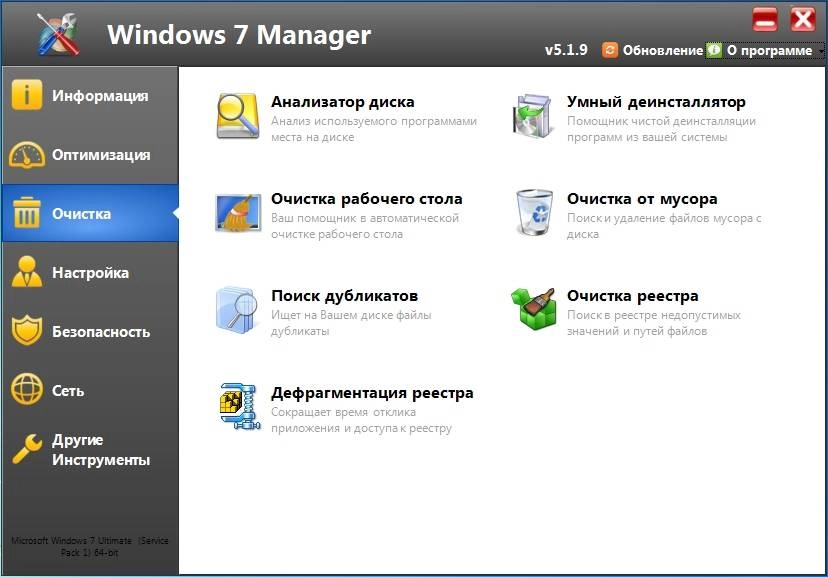
Task: Switch to the Информация tab
Action: click(x=90, y=96)
